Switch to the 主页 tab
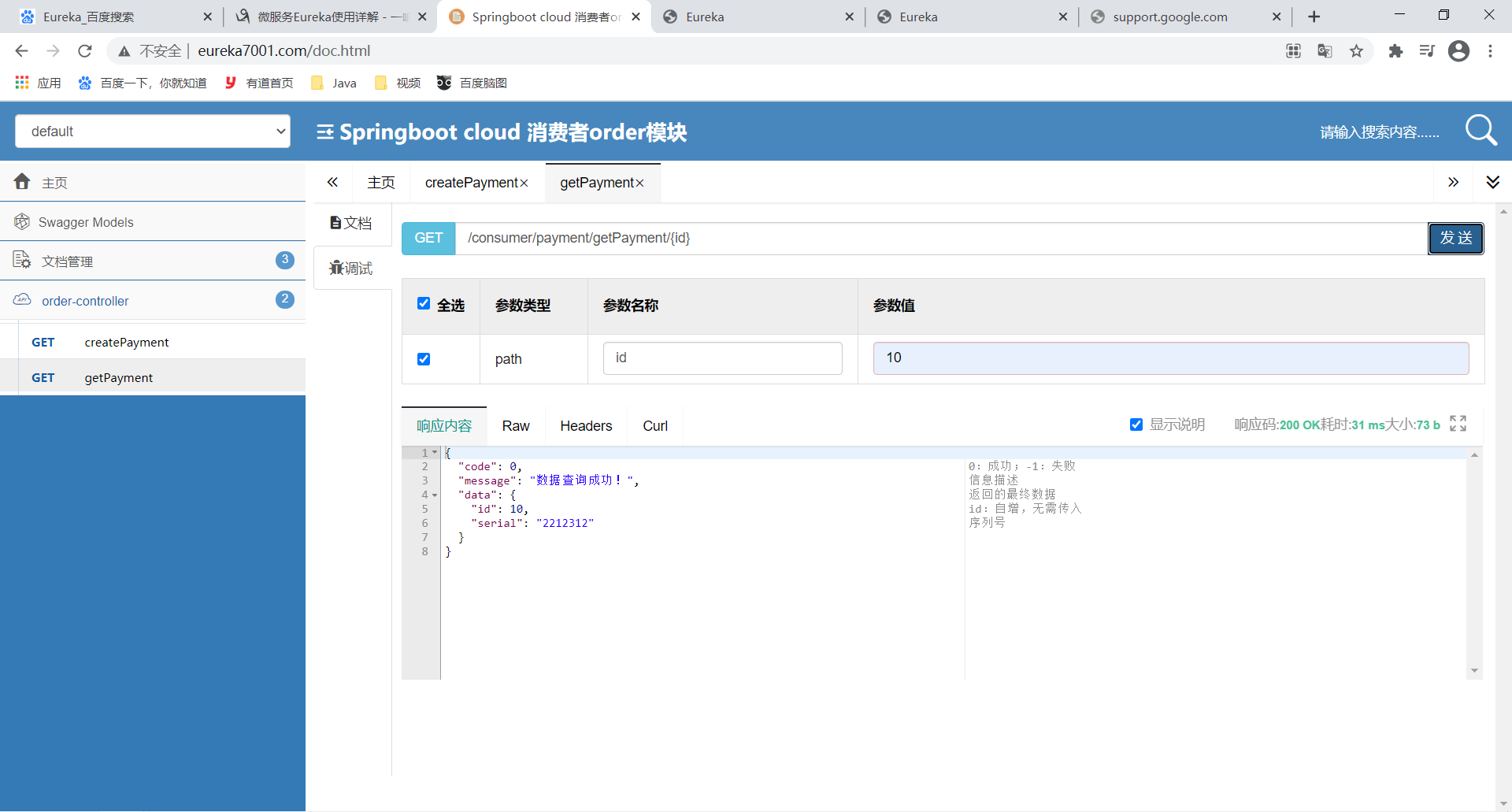Viewport: 1512px width, 812px height. [x=381, y=183]
